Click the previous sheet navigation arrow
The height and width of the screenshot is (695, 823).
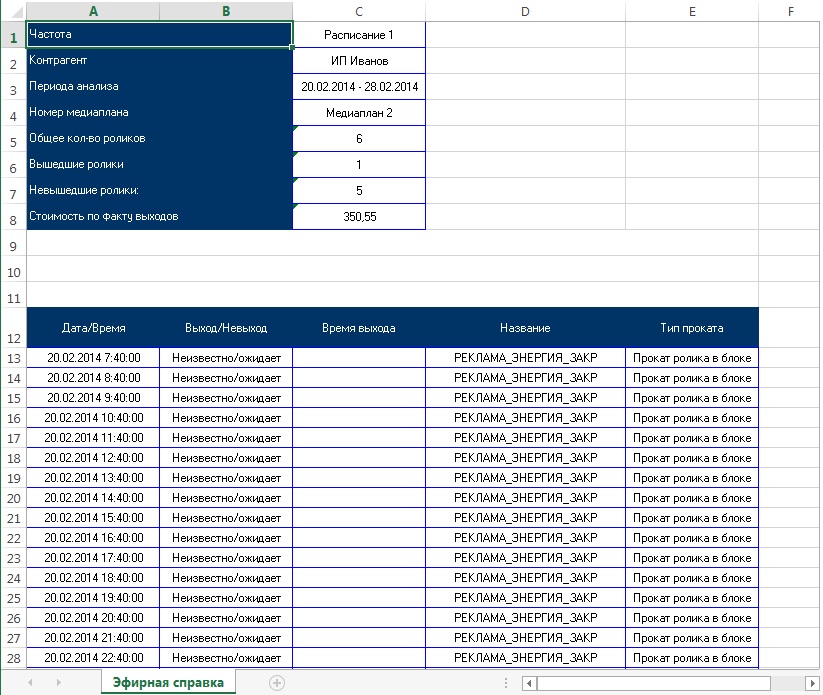pos(30,682)
